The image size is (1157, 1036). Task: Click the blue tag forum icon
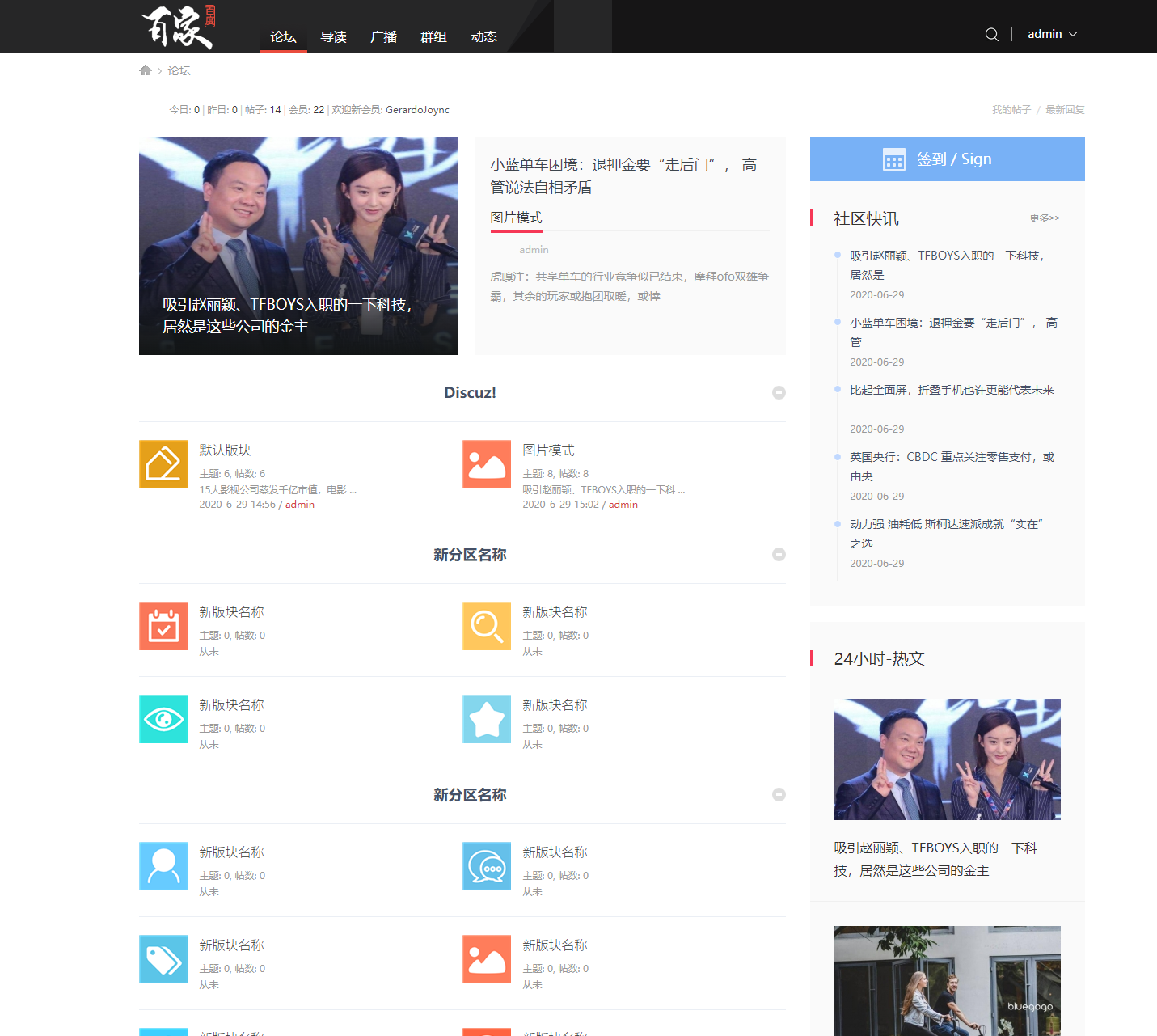tap(163, 959)
